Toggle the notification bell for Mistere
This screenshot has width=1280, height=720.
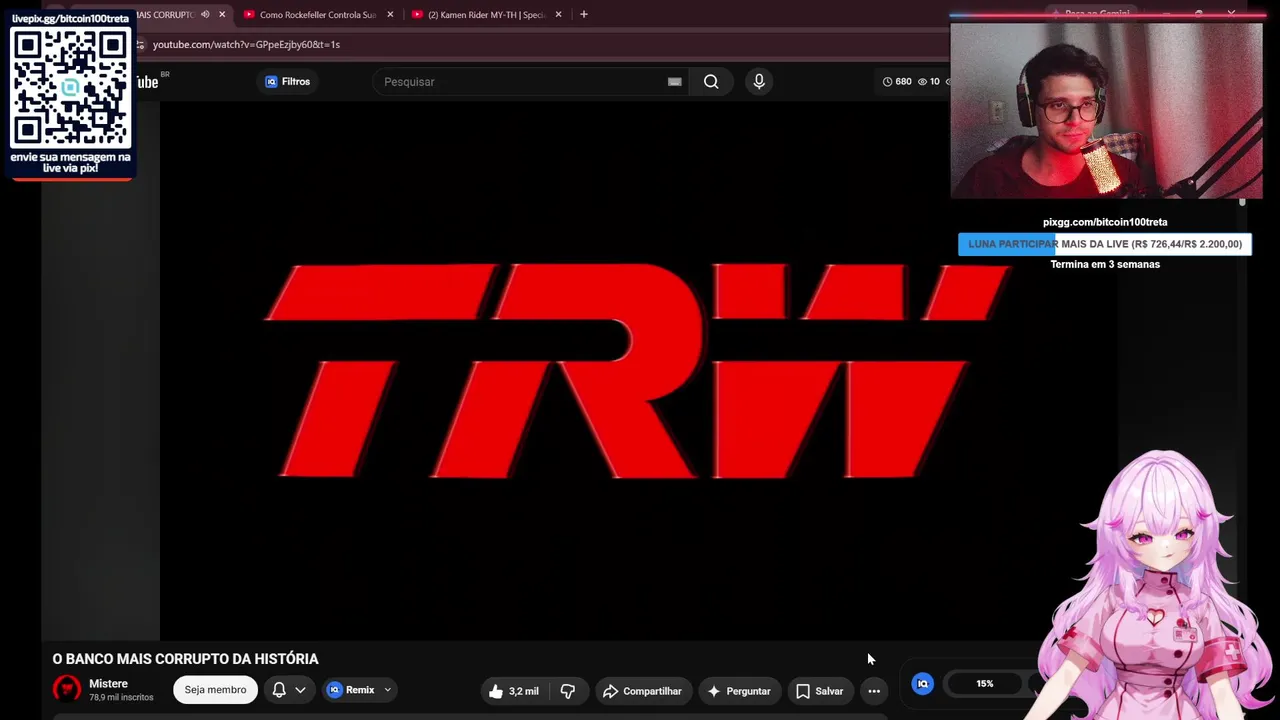pyautogui.click(x=279, y=690)
